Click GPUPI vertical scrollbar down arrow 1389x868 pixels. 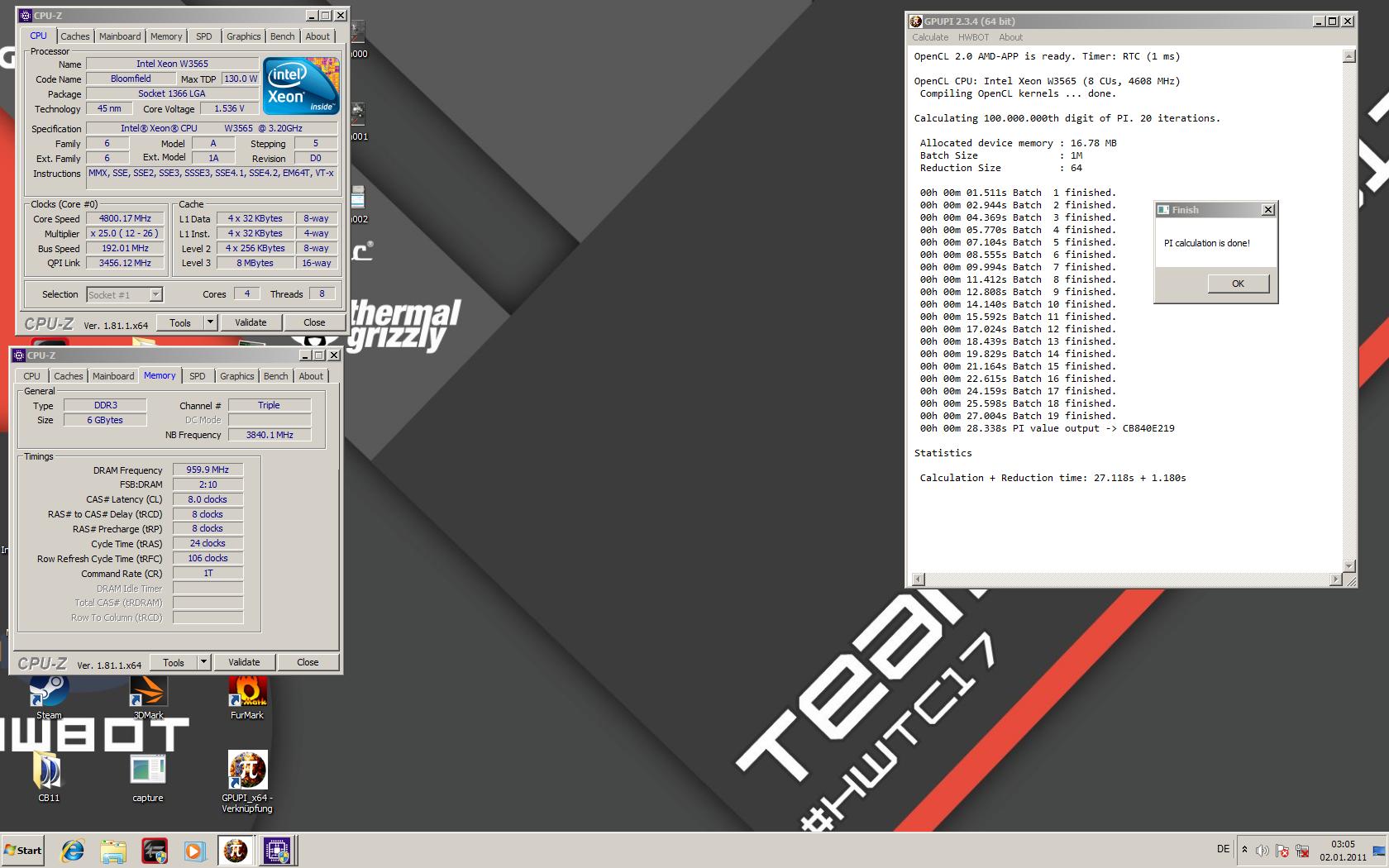[1349, 566]
